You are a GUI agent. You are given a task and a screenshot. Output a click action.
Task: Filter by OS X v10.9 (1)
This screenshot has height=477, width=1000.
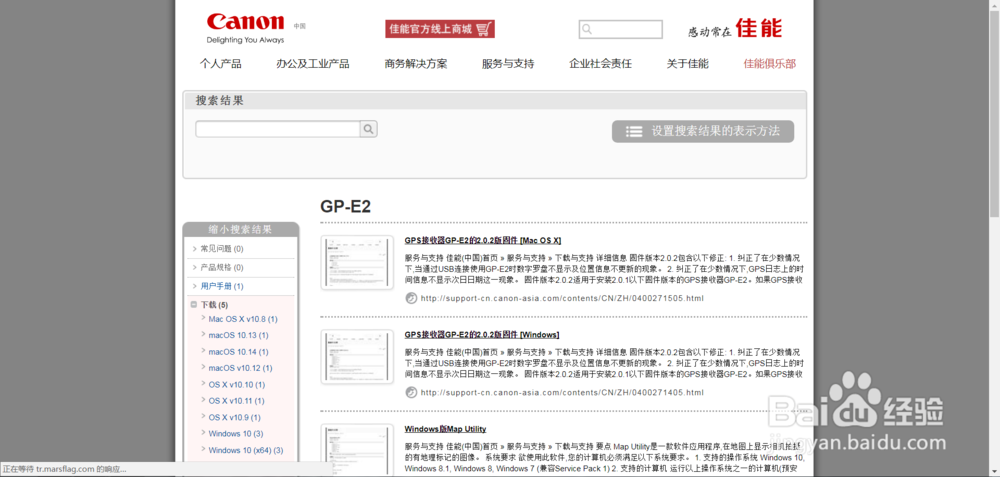(x=235, y=417)
